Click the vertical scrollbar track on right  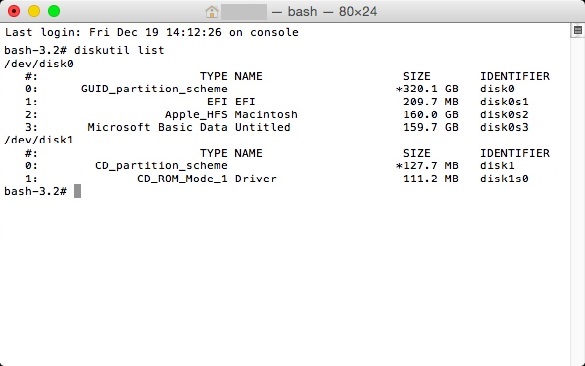coord(578,201)
